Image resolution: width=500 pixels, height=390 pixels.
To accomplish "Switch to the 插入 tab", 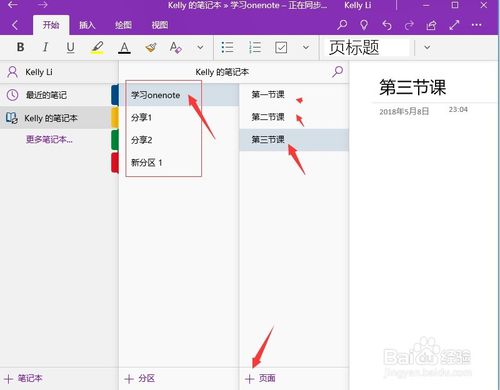I will [87, 25].
